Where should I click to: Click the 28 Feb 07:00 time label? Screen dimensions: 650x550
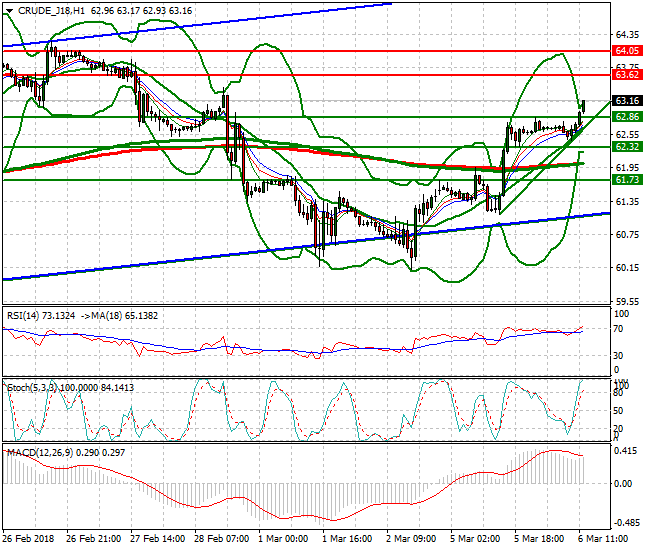pos(222,539)
